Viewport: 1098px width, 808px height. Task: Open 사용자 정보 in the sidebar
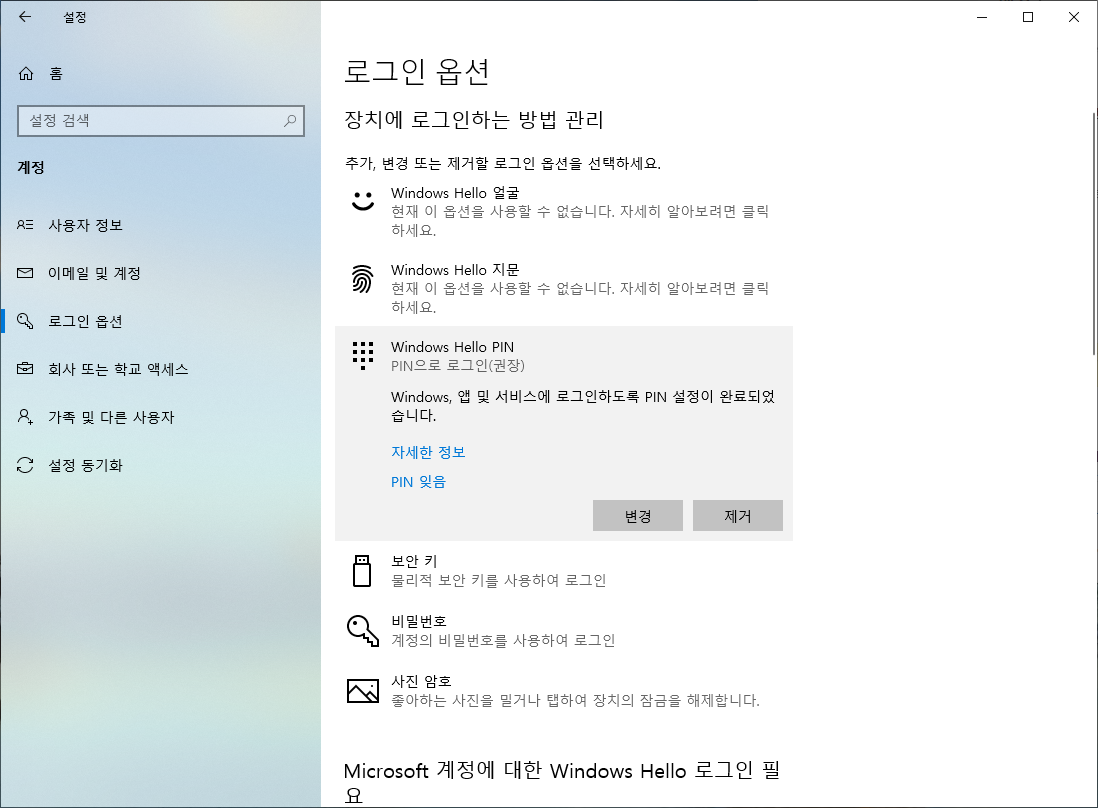click(160, 225)
